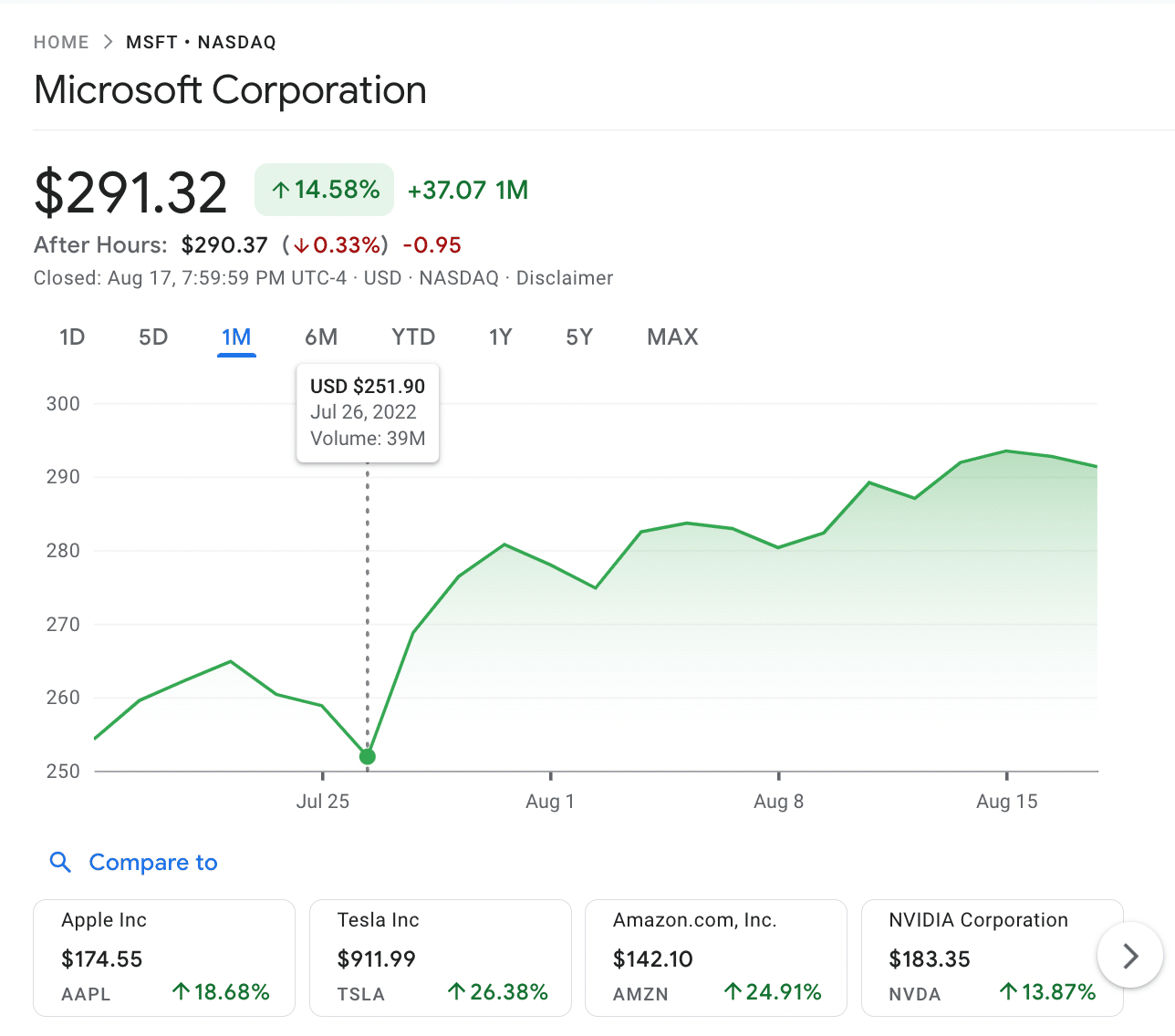Open the Disclaimer link
This screenshot has height=1036, width=1175.
point(565,278)
